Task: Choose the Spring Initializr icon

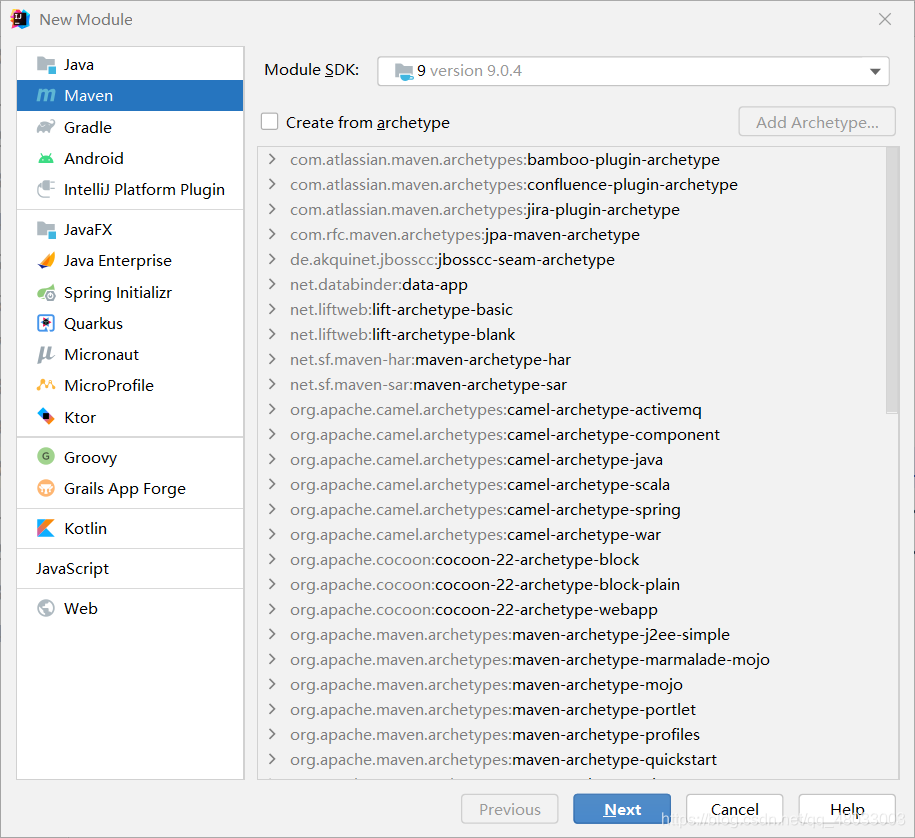Action: [x=46, y=292]
